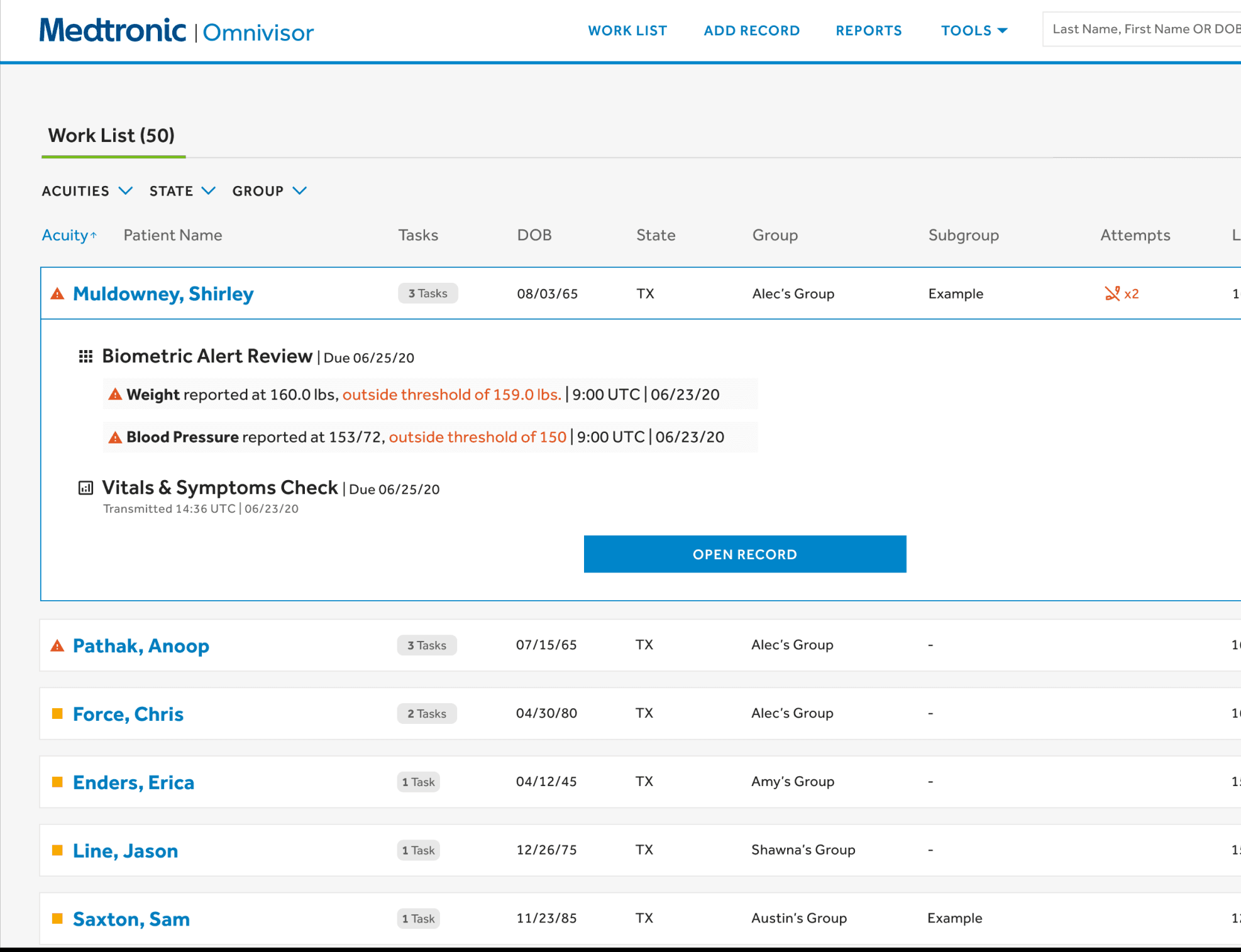Click DOB 07/15/65 cell
The height and width of the screenshot is (952, 1241).
[546, 645]
